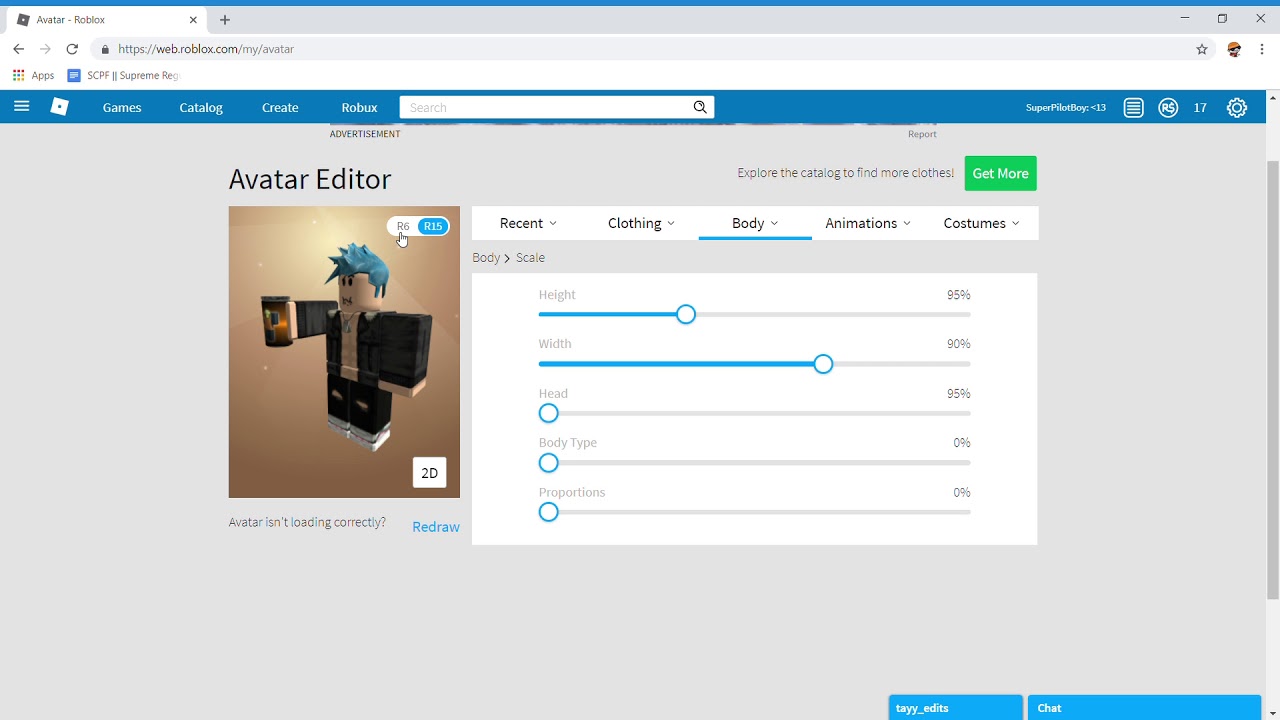This screenshot has height=720, width=1280.
Task: Click the green Get More button
Action: 1000,173
